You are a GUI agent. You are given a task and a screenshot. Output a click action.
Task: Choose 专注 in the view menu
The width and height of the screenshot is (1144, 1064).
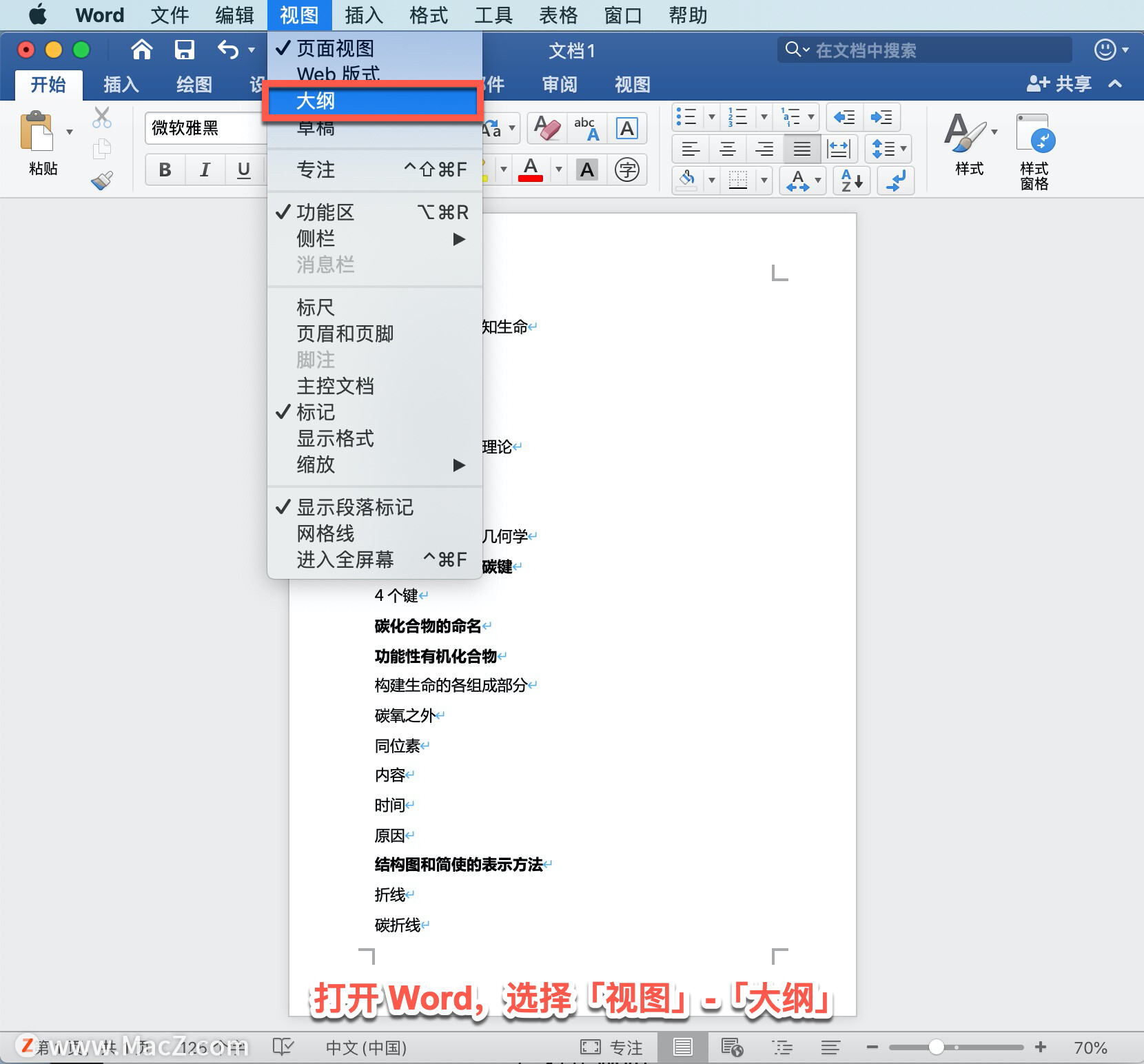(x=375, y=170)
